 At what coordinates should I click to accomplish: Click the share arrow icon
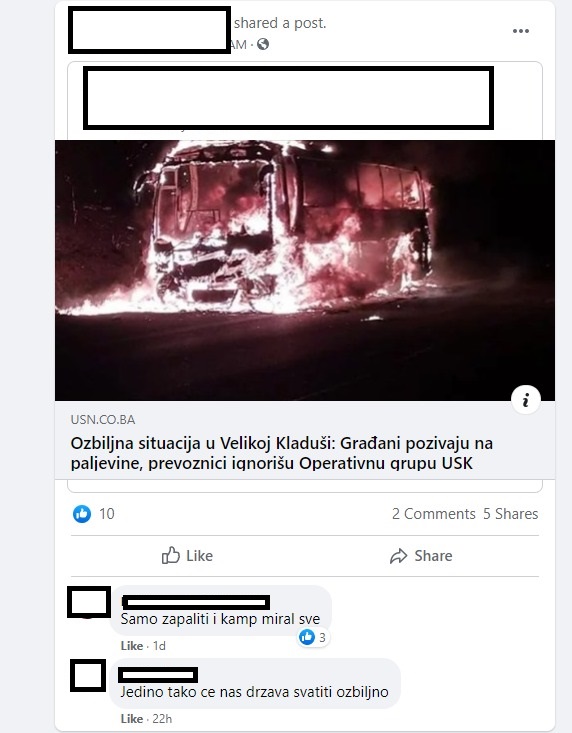399,556
